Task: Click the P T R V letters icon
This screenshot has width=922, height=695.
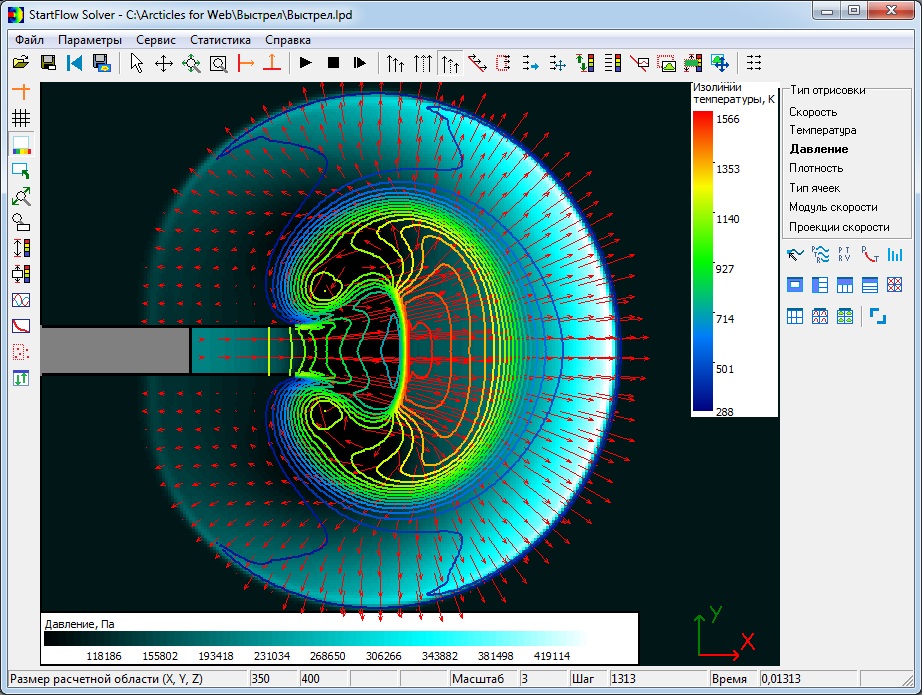Action: pos(844,254)
